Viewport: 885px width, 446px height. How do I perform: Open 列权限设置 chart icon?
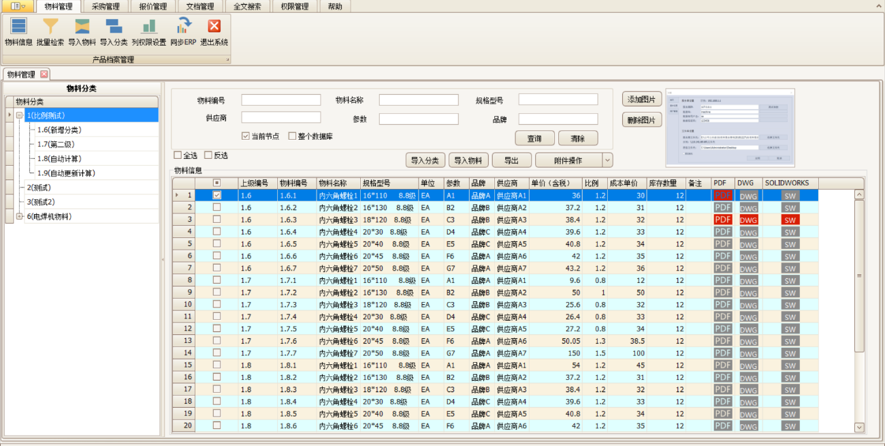149,27
